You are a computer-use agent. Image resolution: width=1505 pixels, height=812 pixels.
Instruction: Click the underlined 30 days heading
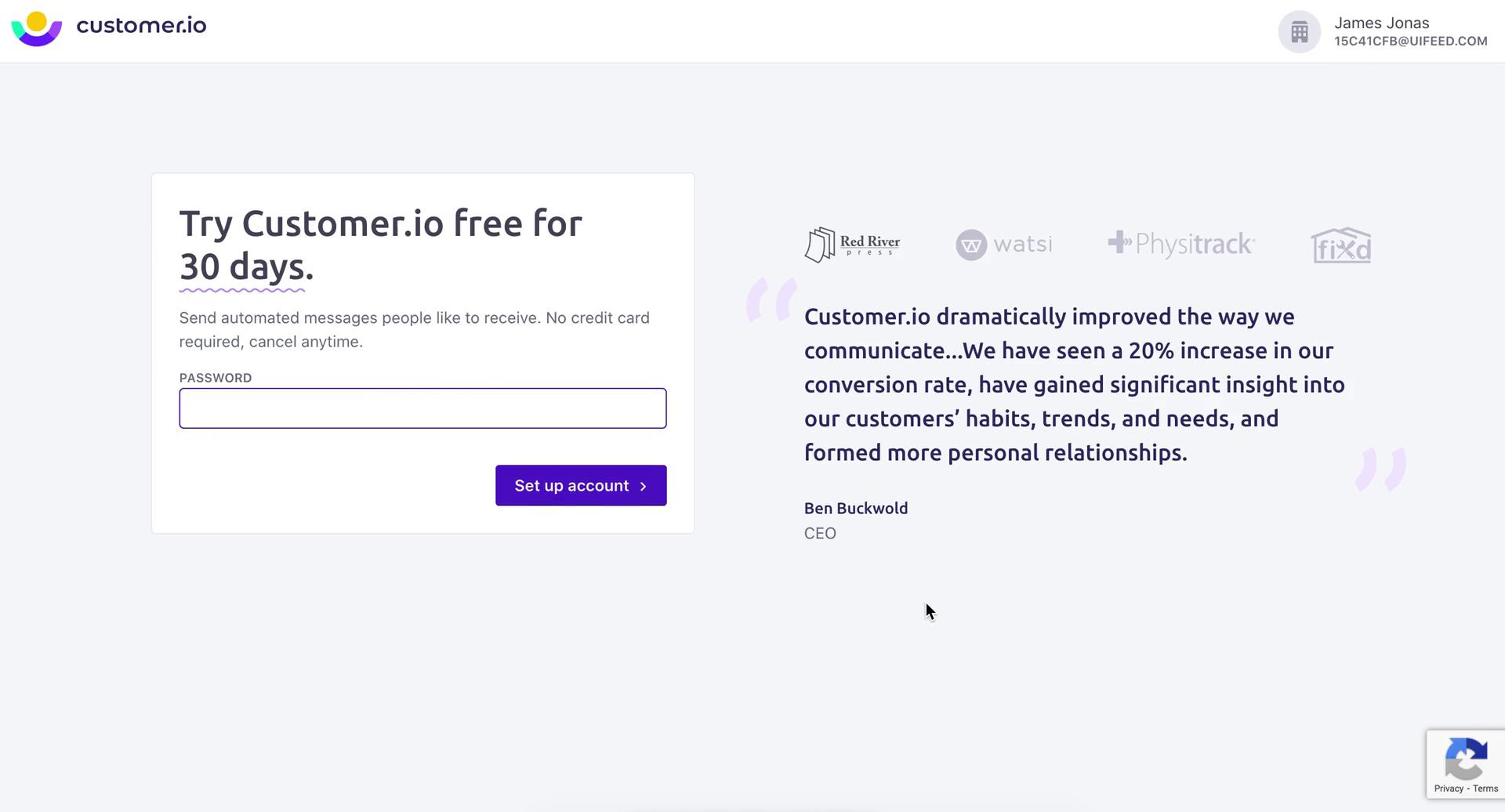click(x=245, y=266)
